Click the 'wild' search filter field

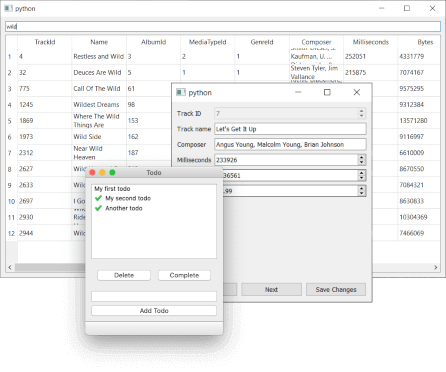(223, 27)
